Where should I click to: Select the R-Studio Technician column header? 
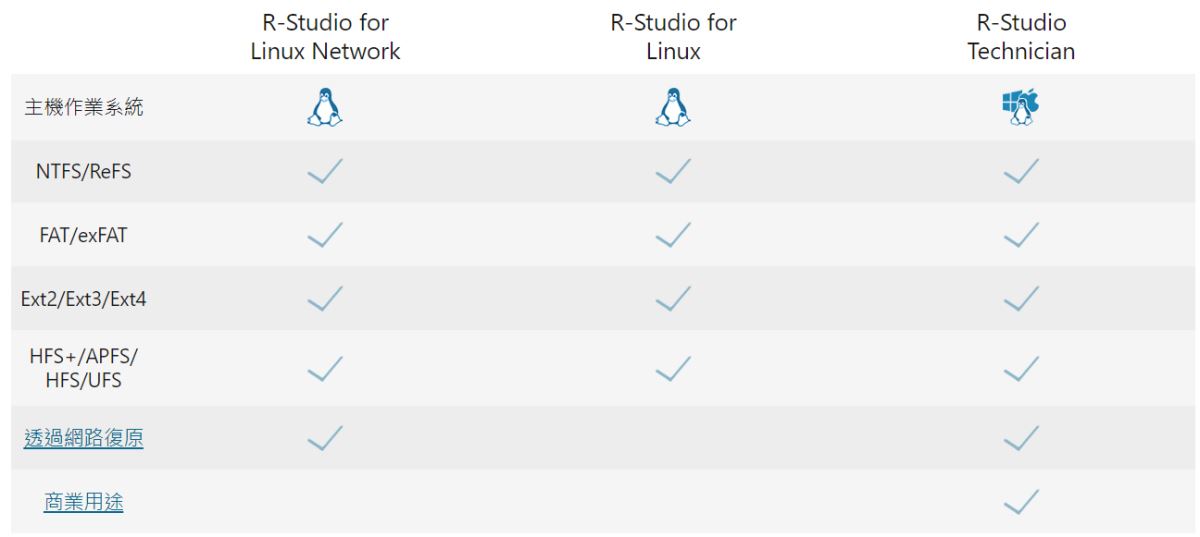point(1021,37)
